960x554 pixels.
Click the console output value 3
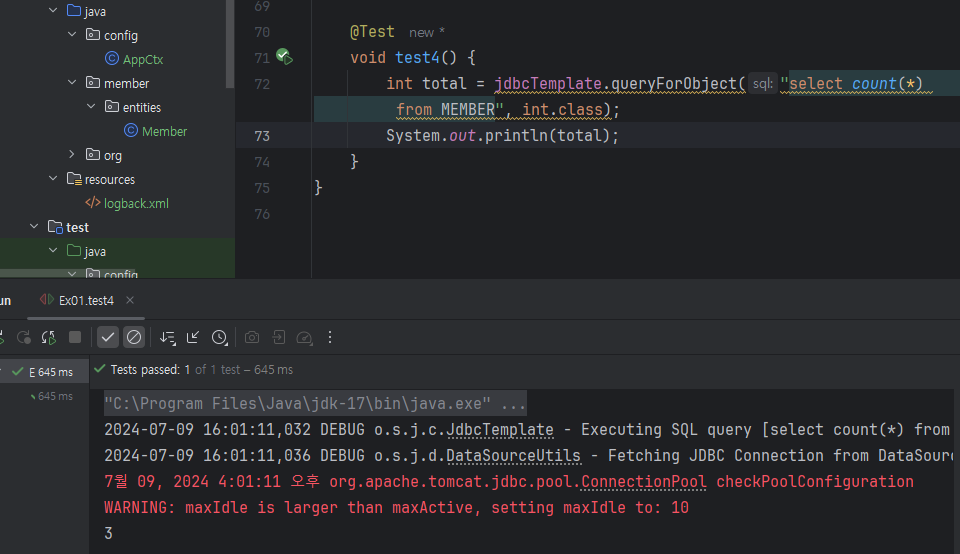tap(108, 534)
